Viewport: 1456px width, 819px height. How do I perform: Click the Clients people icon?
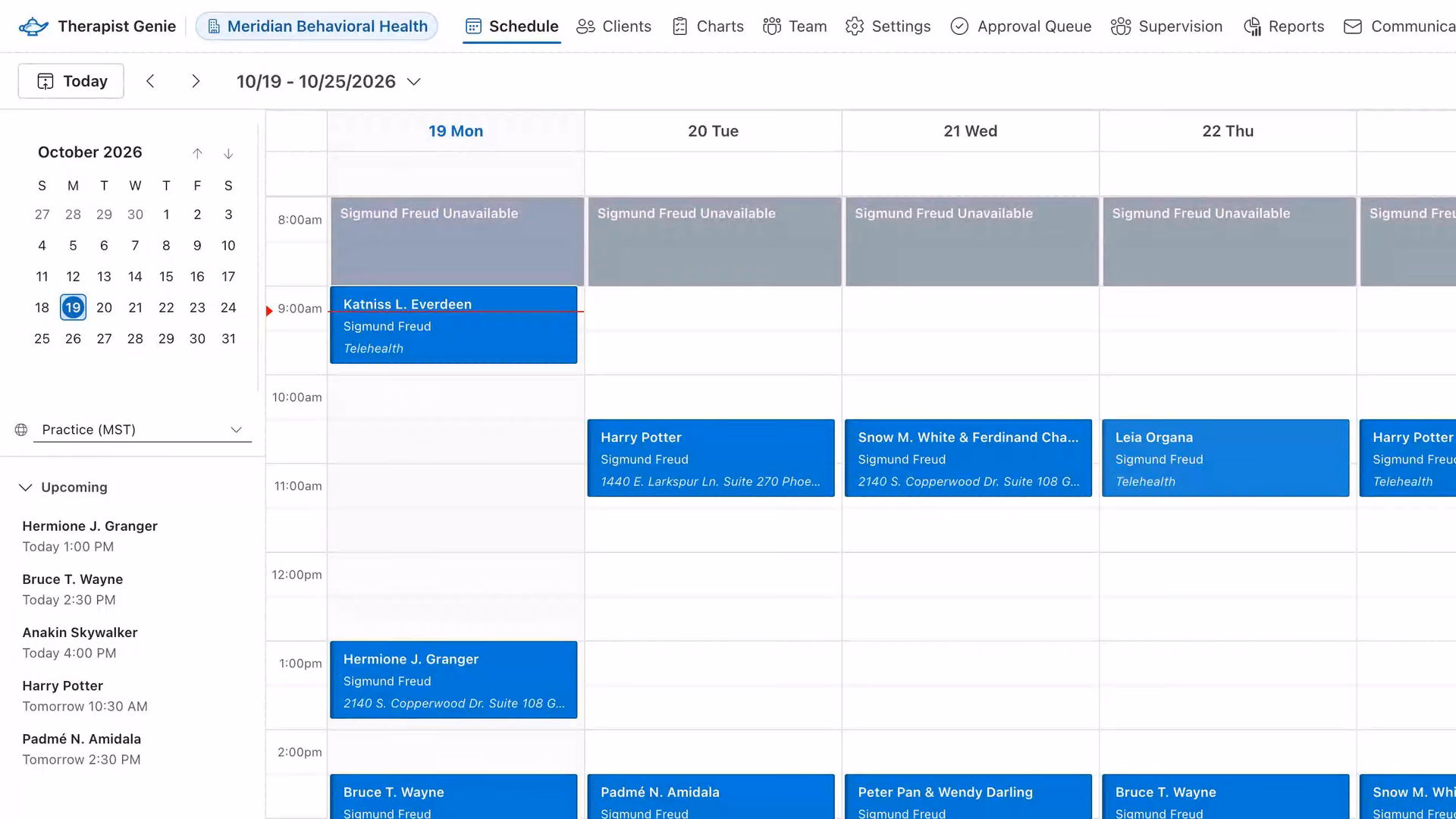pos(585,27)
